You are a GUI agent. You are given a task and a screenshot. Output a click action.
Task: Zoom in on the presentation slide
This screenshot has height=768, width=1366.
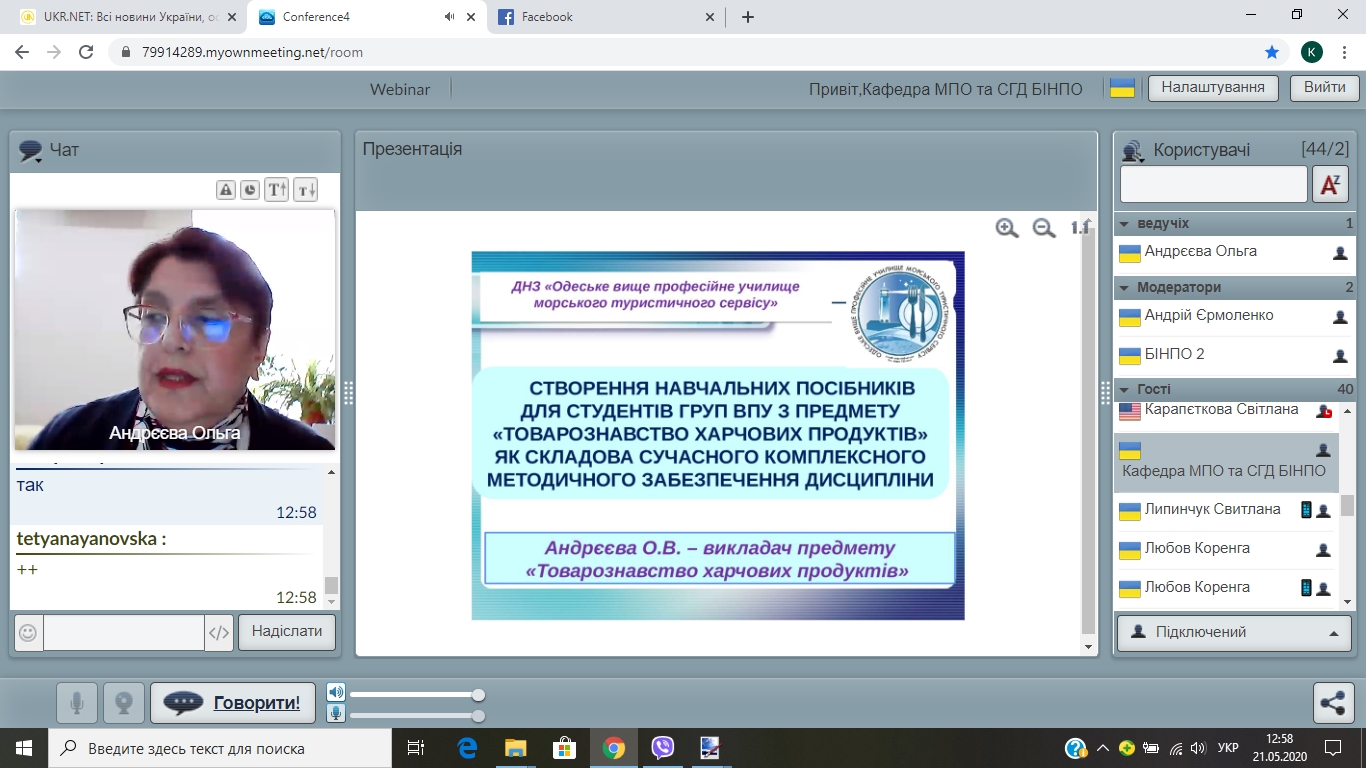click(x=1007, y=228)
